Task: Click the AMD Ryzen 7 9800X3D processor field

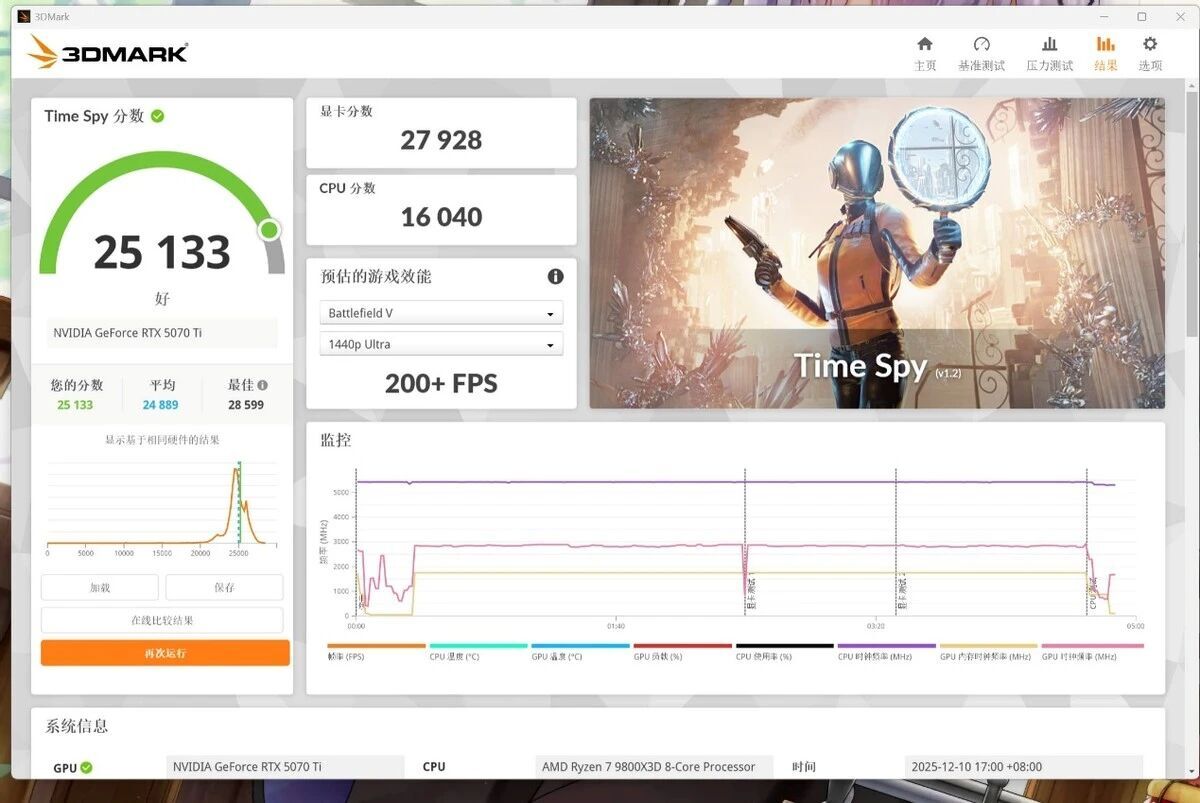Action: click(654, 767)
